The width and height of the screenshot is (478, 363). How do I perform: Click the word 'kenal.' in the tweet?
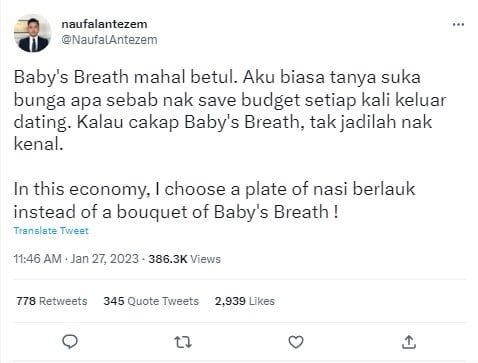click(x=38, y=144)
